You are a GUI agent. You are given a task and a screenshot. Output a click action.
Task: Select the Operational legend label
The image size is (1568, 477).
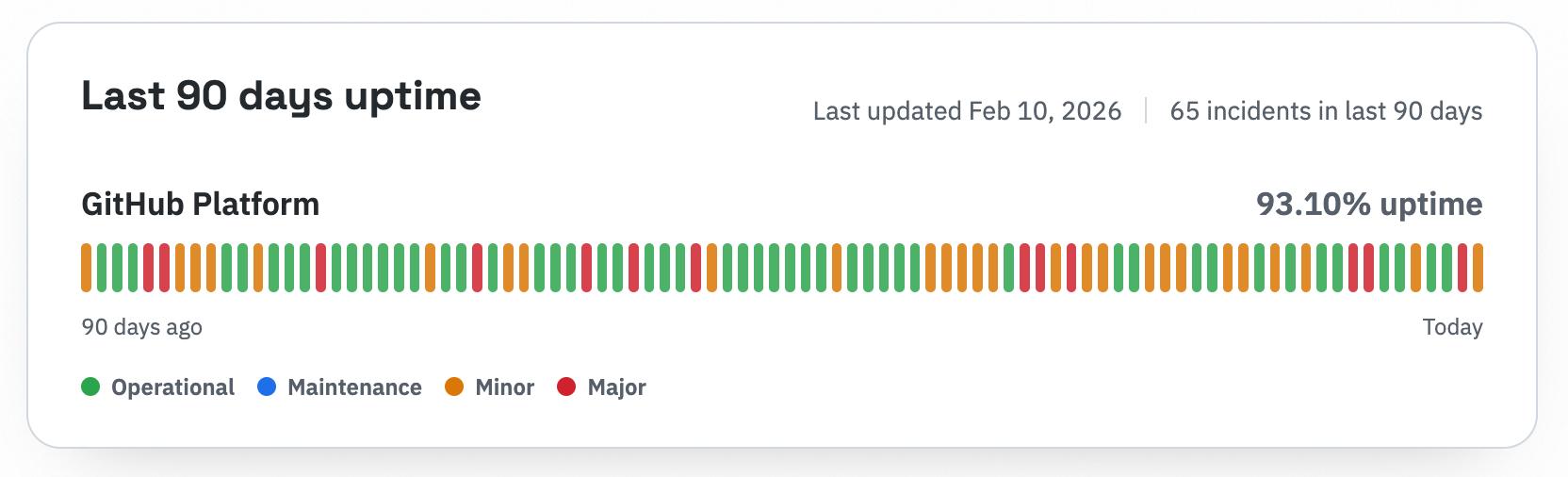(172, 387)
